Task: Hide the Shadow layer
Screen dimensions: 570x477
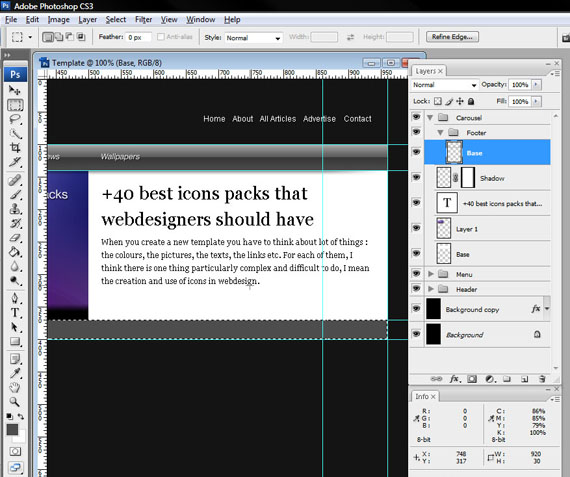Action: tap(416, 177)
